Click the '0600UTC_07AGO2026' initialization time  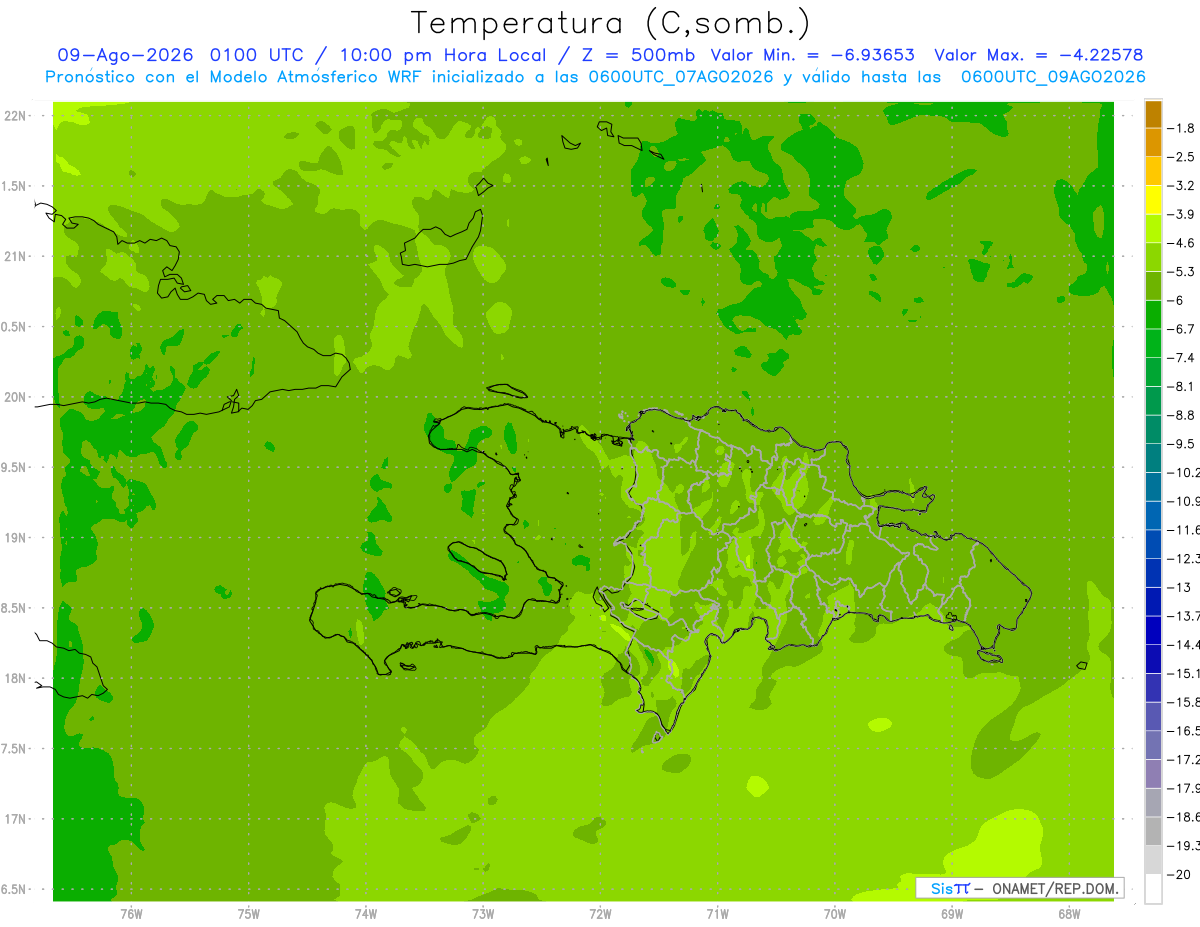pyautogui.click(x=676, y=77)
